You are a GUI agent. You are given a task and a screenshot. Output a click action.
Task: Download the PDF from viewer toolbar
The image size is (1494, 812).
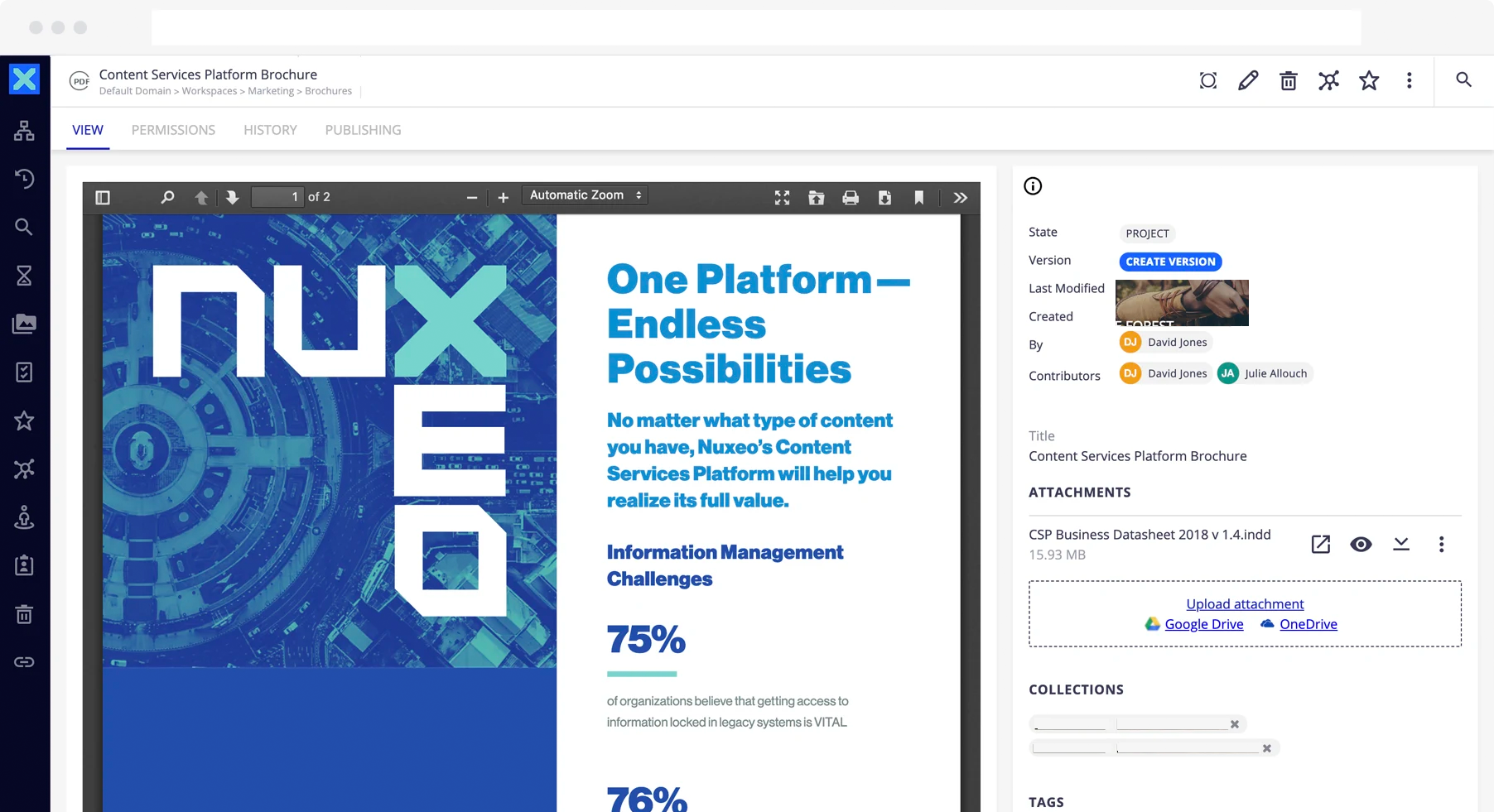coord(884,198)
